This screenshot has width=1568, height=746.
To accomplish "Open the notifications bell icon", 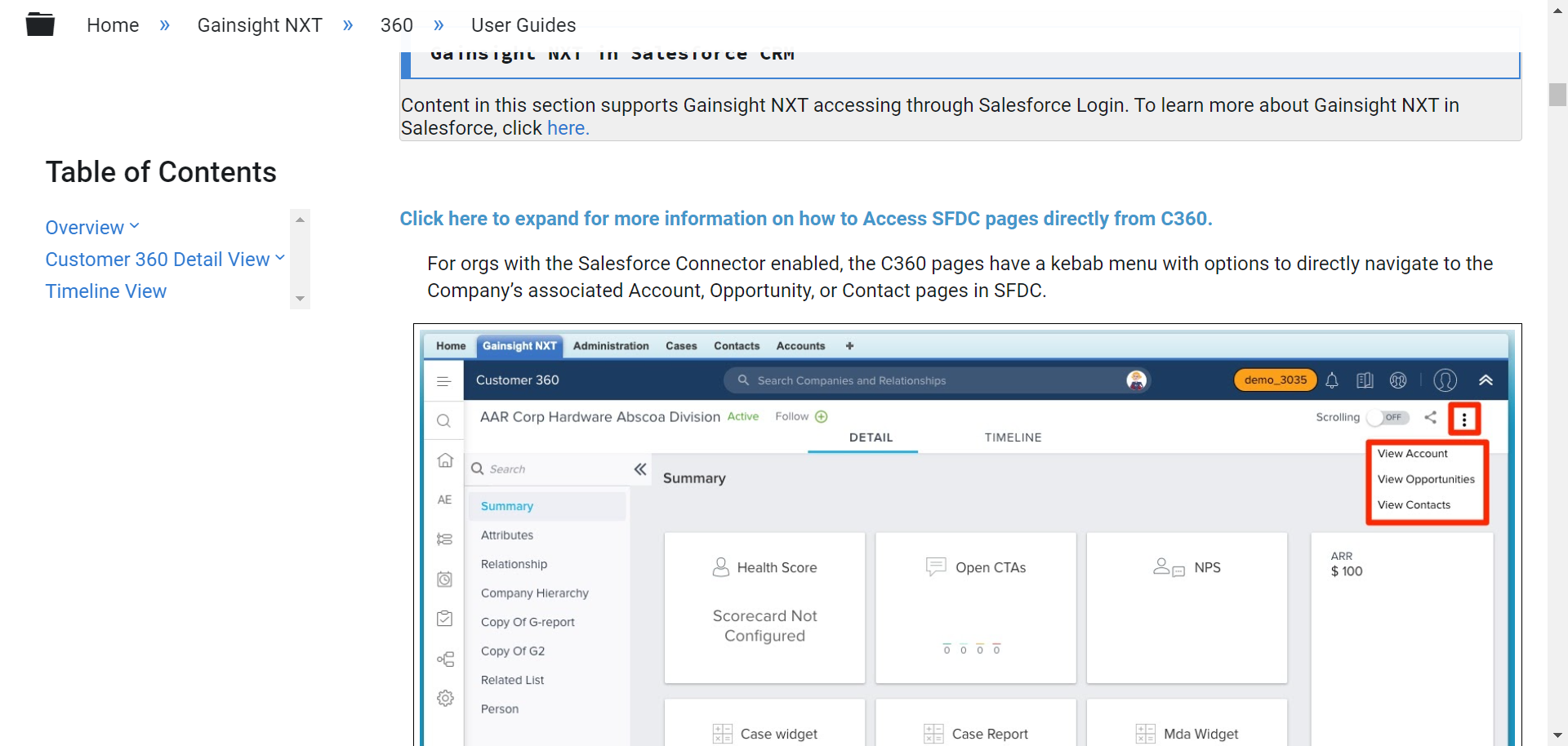I will pyautogui.click(x=1332, y=380).
